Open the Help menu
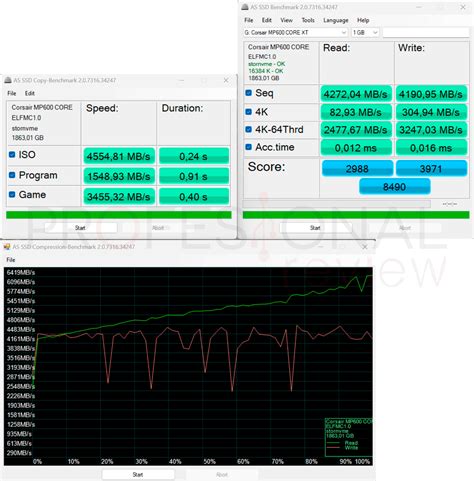Image resolution: width=474 pixels, height=481 pixels. point(363,20)
